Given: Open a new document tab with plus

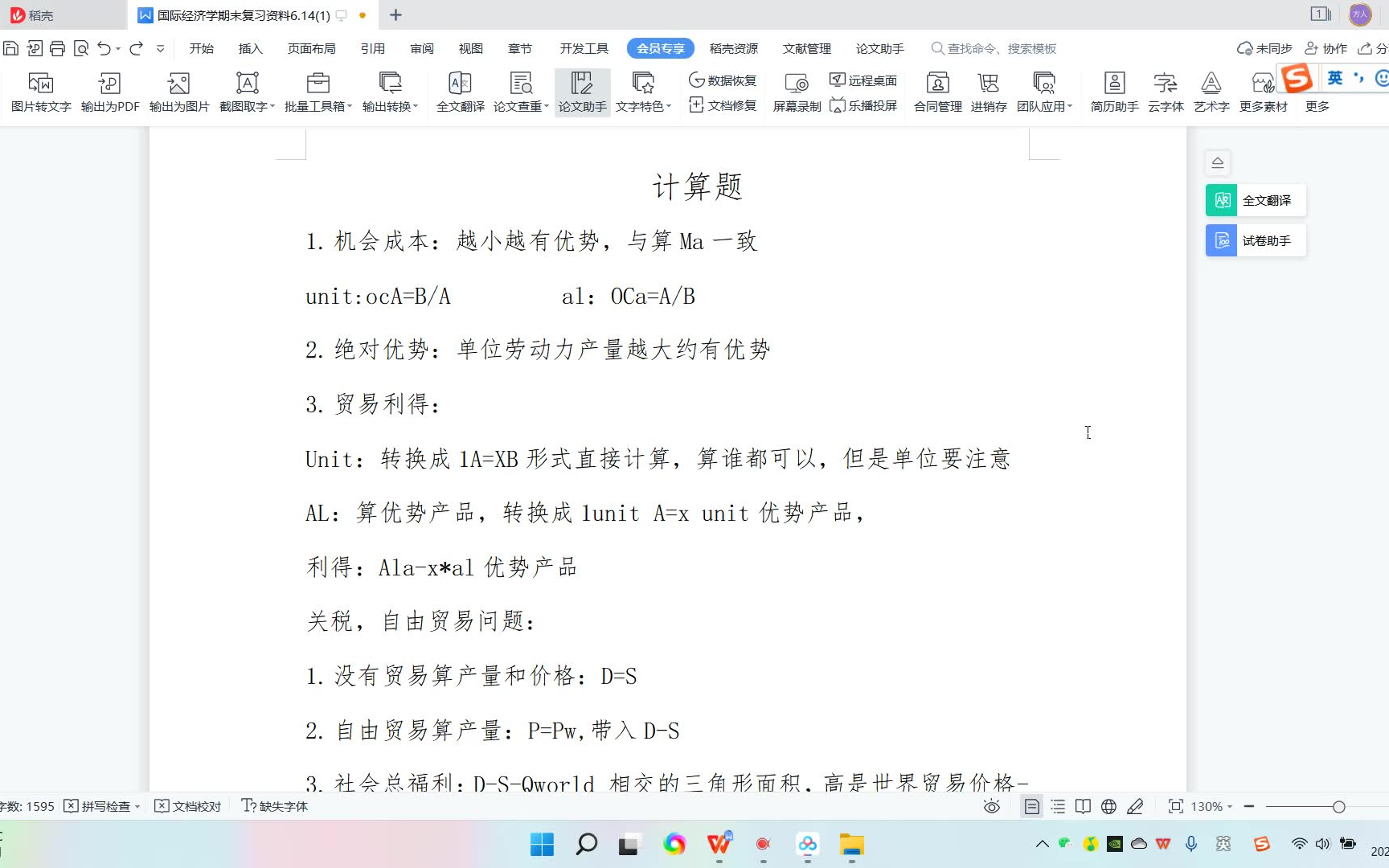Looking at the screenshot, I should (x=395, y=14).
